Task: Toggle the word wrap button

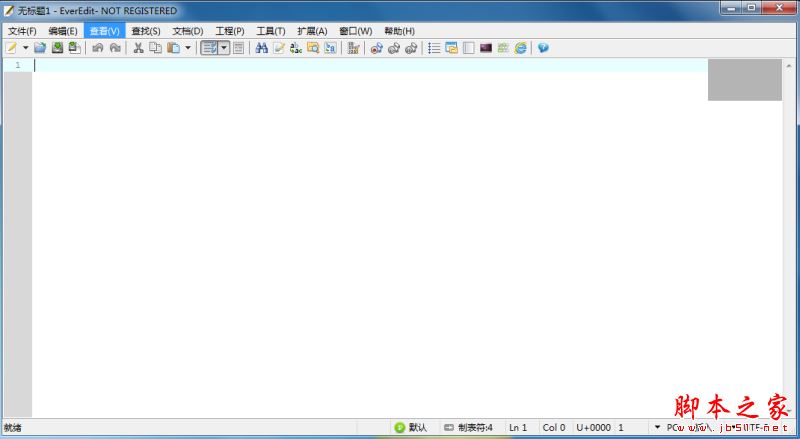Action: 209,48
